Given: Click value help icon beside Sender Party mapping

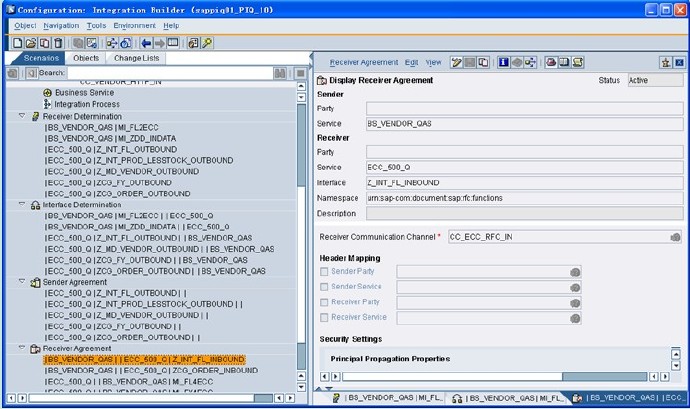Looking at the screenshot, I should tap(575, 272).
